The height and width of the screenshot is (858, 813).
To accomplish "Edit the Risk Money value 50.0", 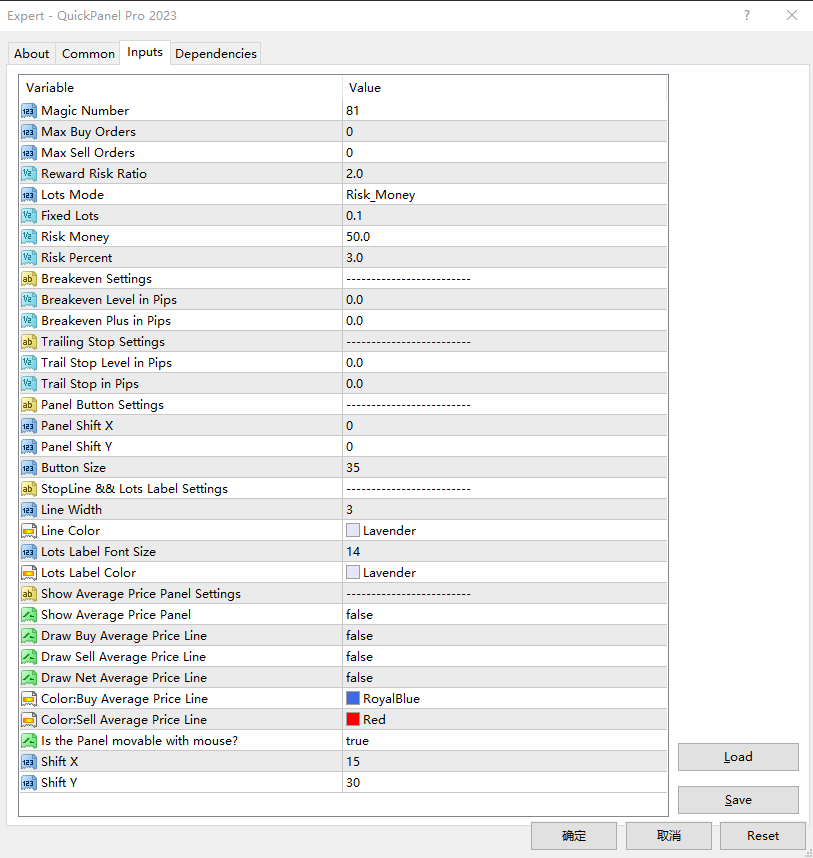I will pyautogui.click(x=504, y=237).
